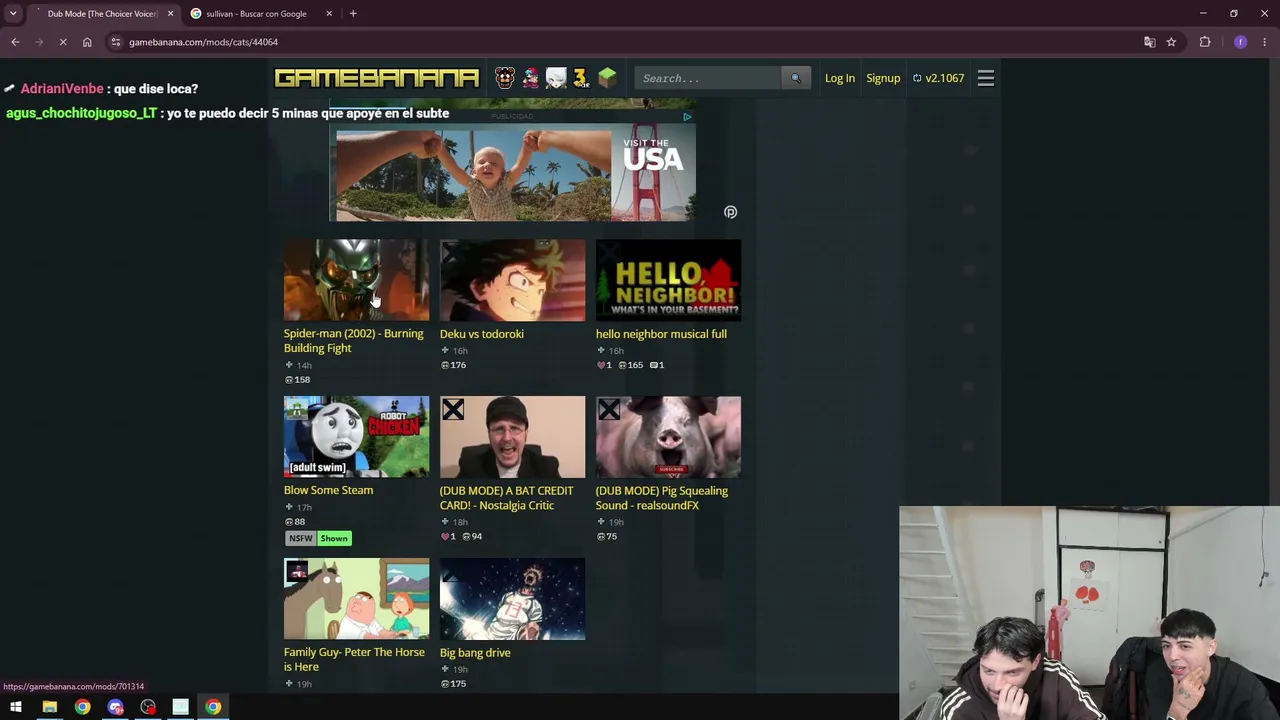Image resolution: width=1280 pixels, height=720 pixels.
Task: Open File Explorer from the taskbar
Action: point(49,708)
